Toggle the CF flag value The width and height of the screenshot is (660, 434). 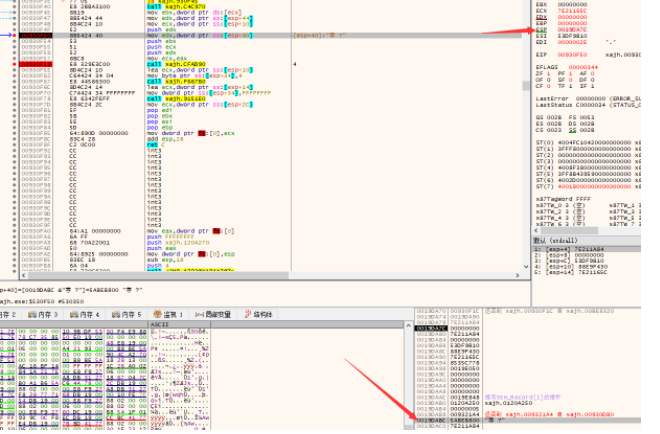[x=548, y=86]
